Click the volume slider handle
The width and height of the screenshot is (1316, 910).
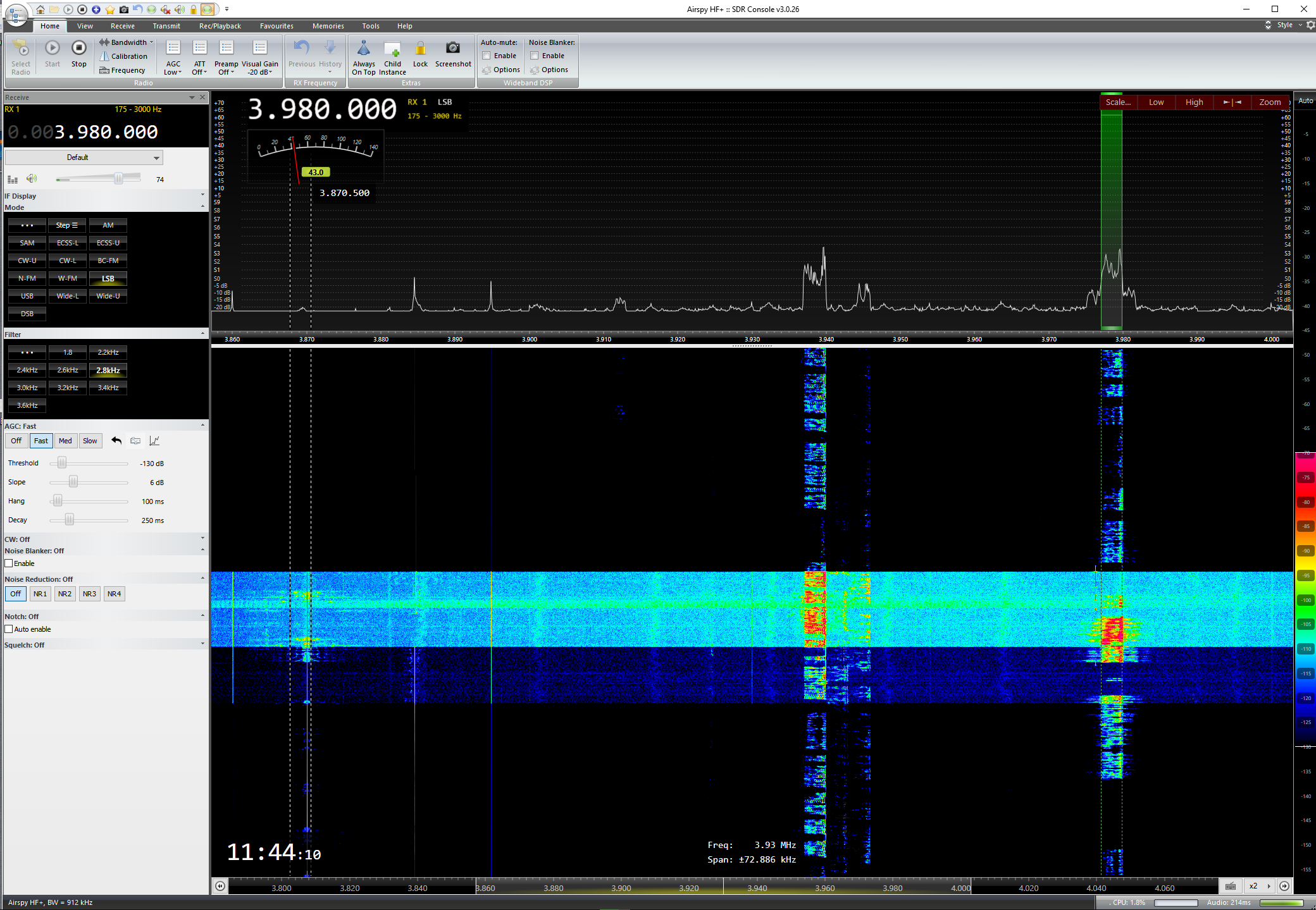[x=118, y=179]
